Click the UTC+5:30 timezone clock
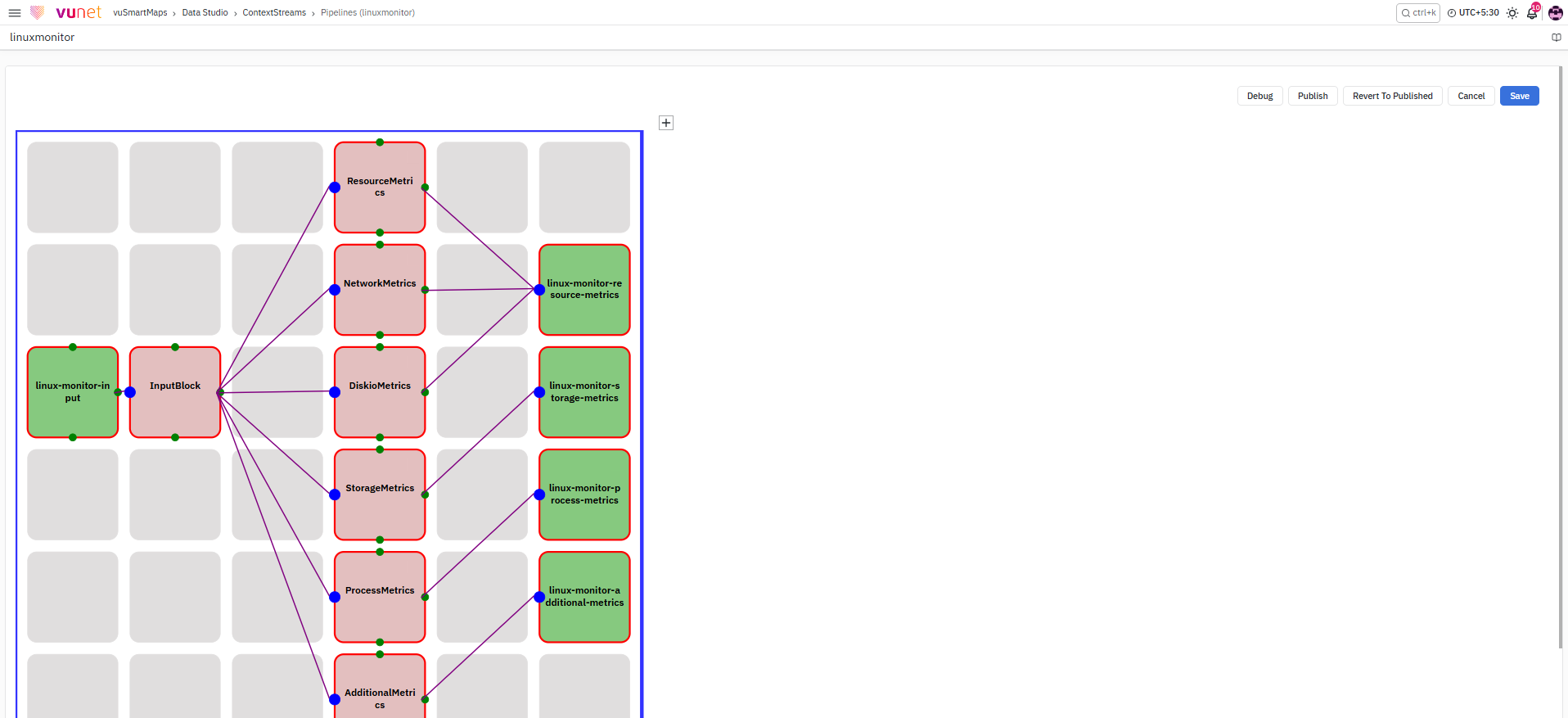Viewport: 1568px width, 718px height. point(1473,13)
